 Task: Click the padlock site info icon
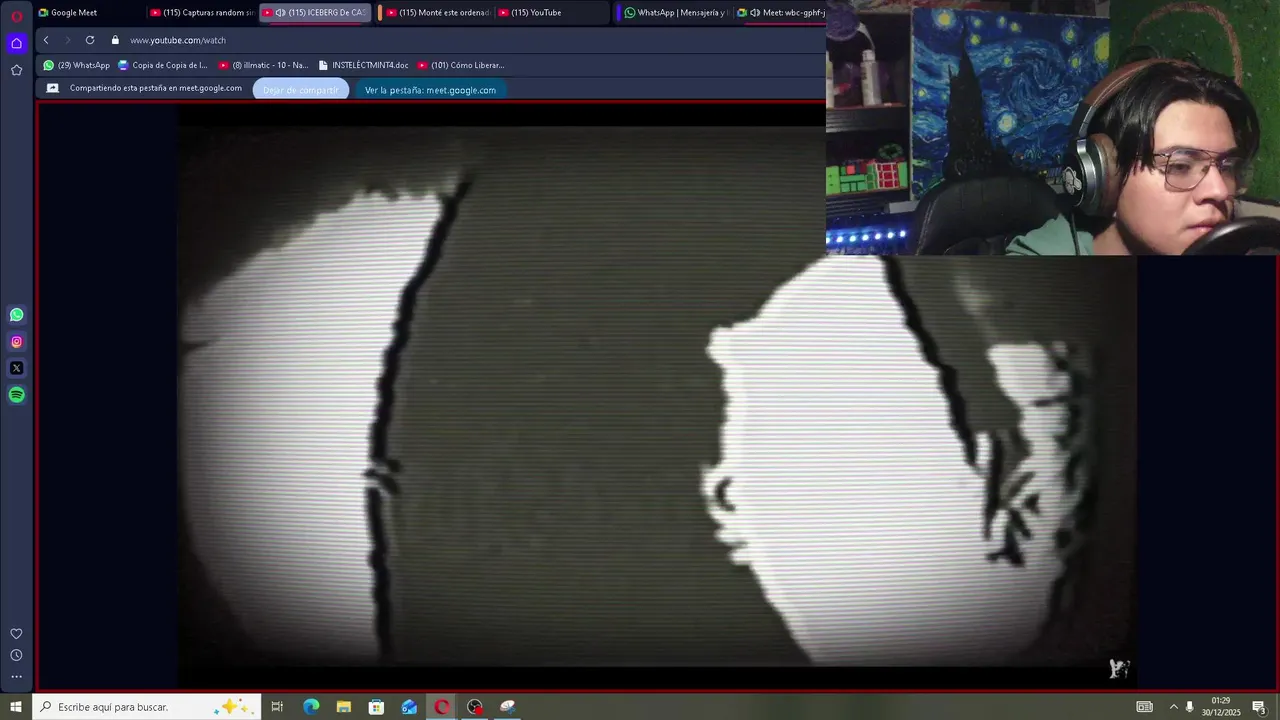pos(115,40)
